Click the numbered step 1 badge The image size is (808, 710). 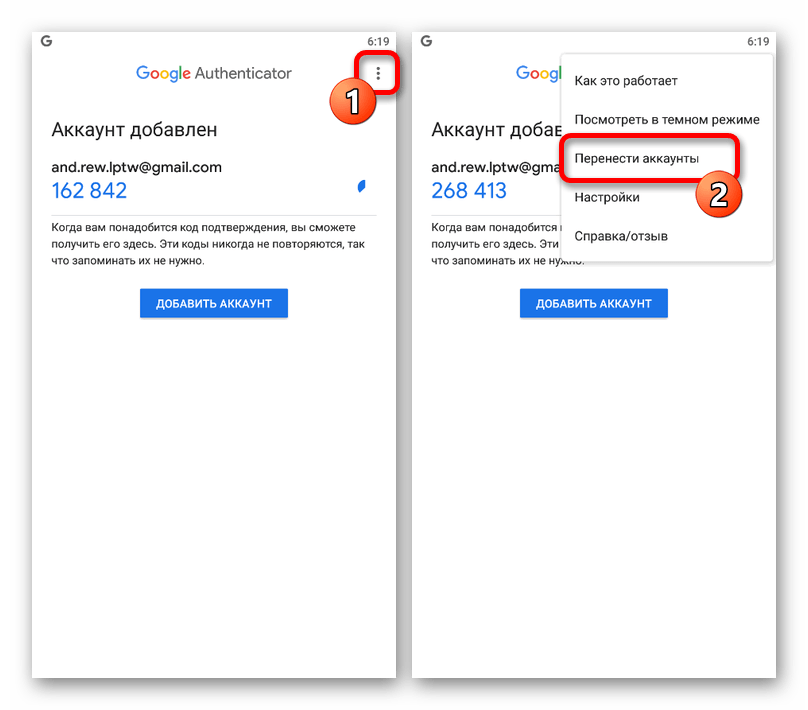coord(352,101)
